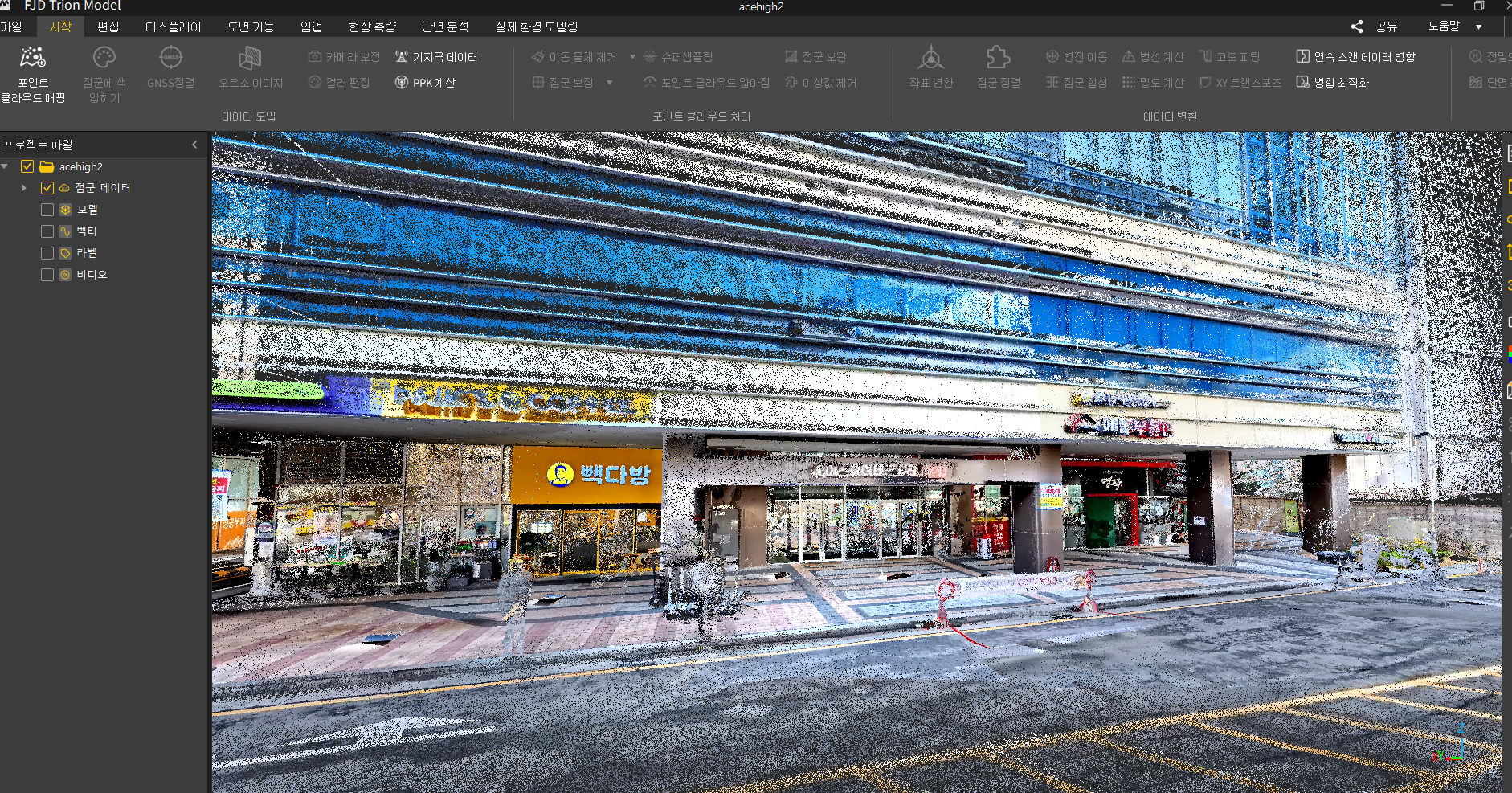The width and height of the screenshot is (1512, 793).
Task: Click the GNSS정렬 icon
Action: (171, 58)
